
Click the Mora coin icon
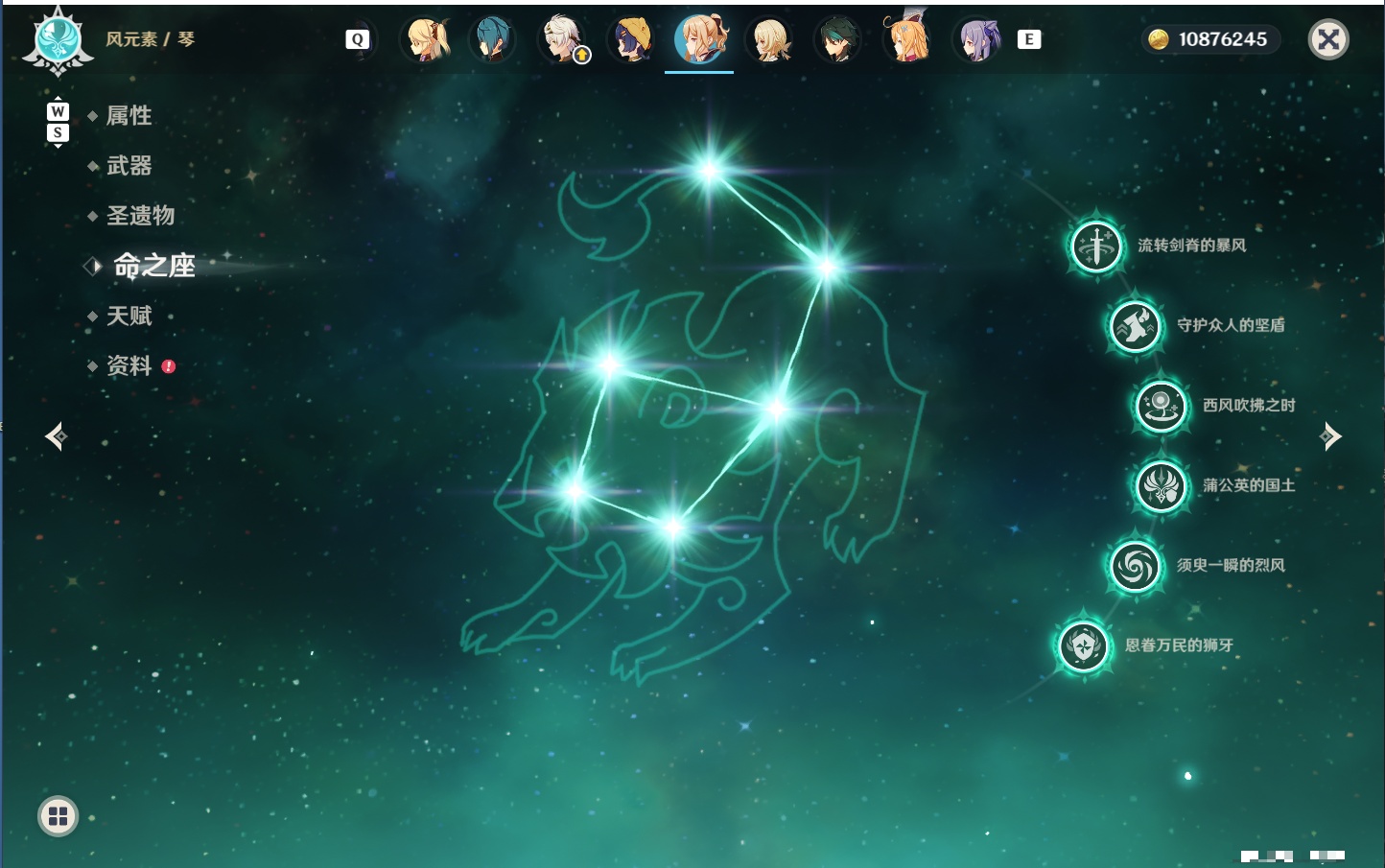1159,39
